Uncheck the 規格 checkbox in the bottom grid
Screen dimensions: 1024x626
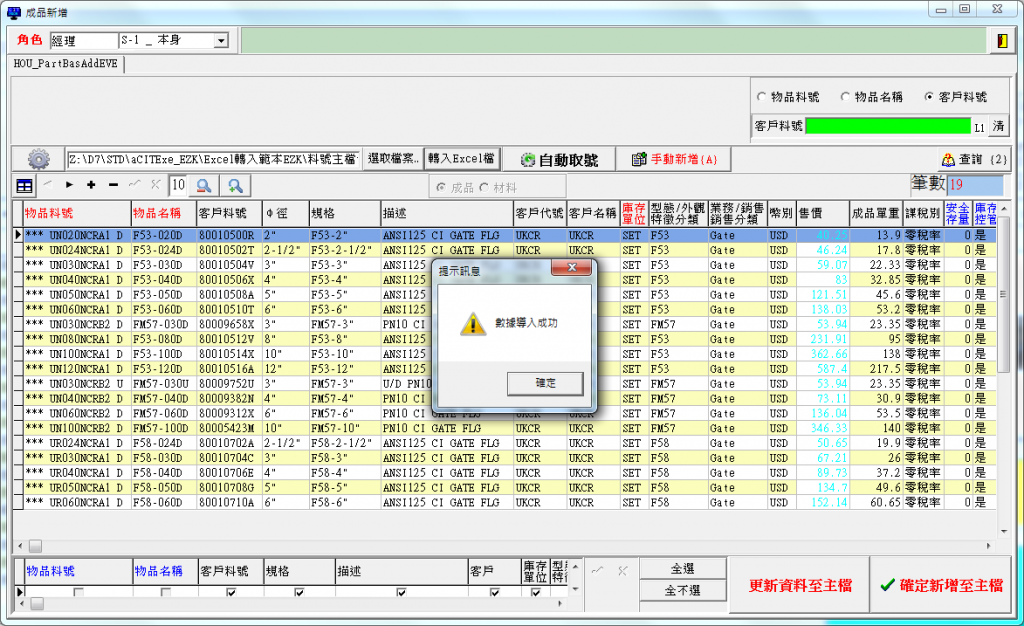point(298,592)
